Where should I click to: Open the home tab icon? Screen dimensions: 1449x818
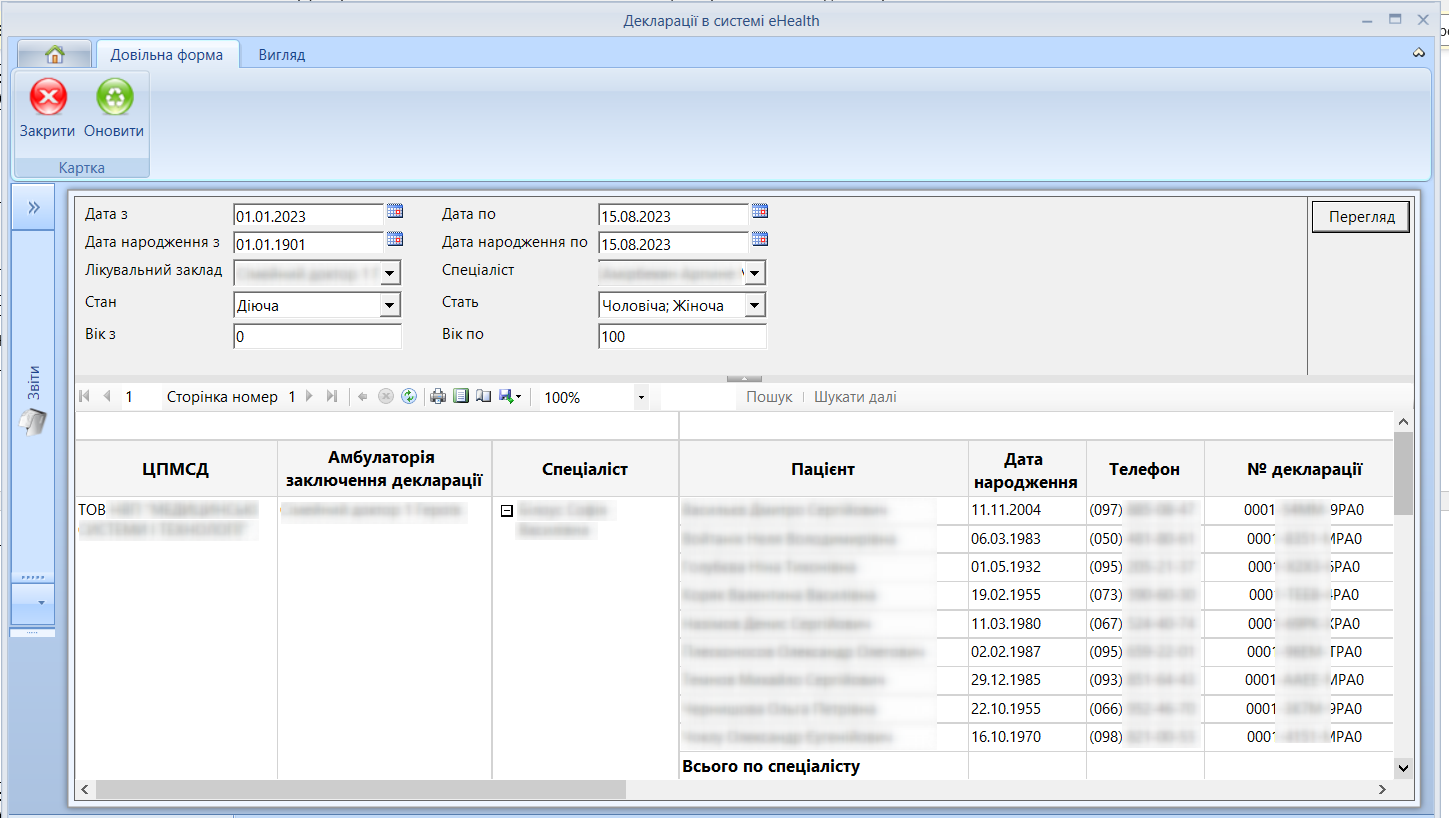click(x=54, y=55)
